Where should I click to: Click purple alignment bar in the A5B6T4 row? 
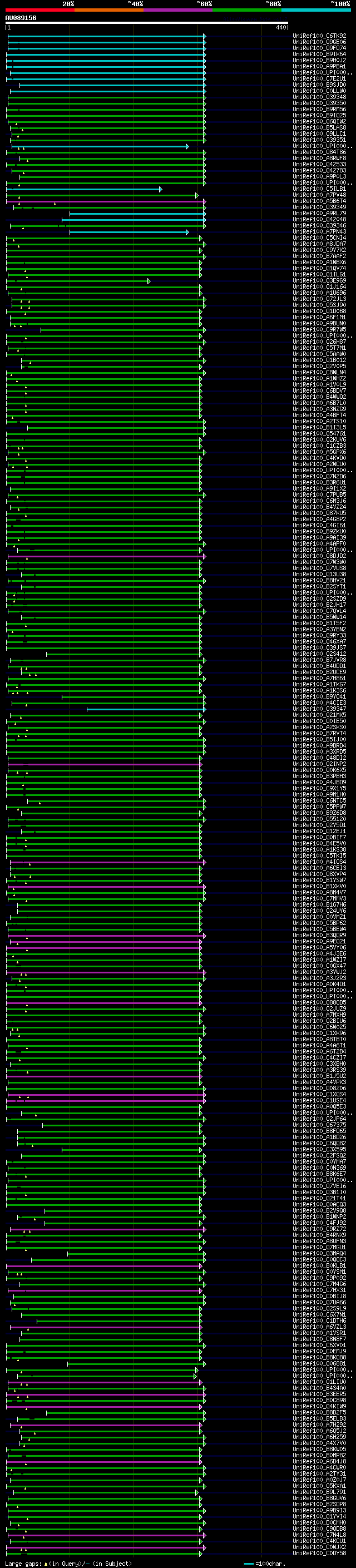pyautogui.click(x=106, y=201)
